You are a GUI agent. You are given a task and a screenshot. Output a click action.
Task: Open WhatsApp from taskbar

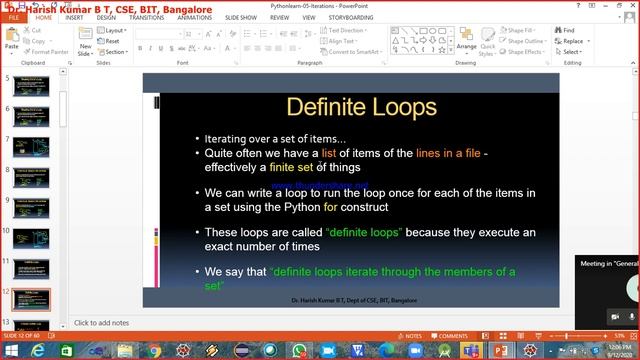[x=299, y=351]
